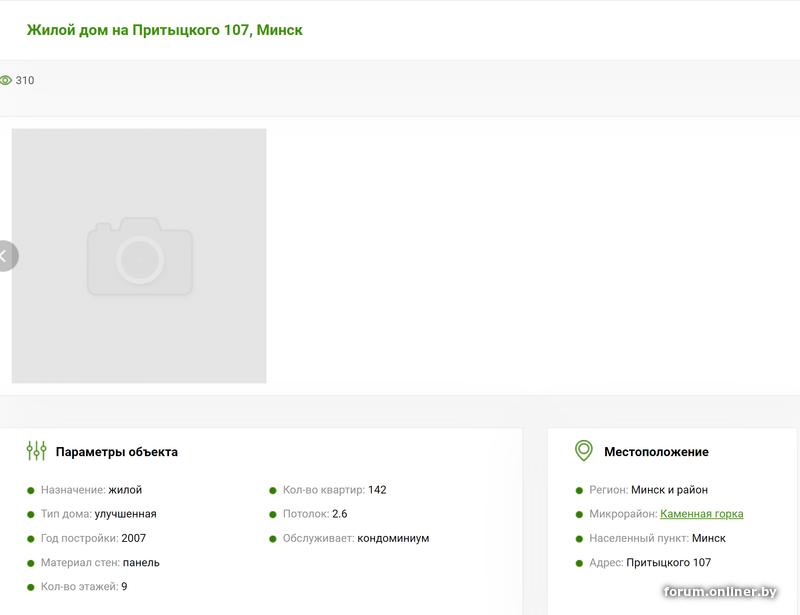Click the Потолок: 2.6 entry
Screen dimensions: 800x615
pyautogui.click(x=315, y=514)
